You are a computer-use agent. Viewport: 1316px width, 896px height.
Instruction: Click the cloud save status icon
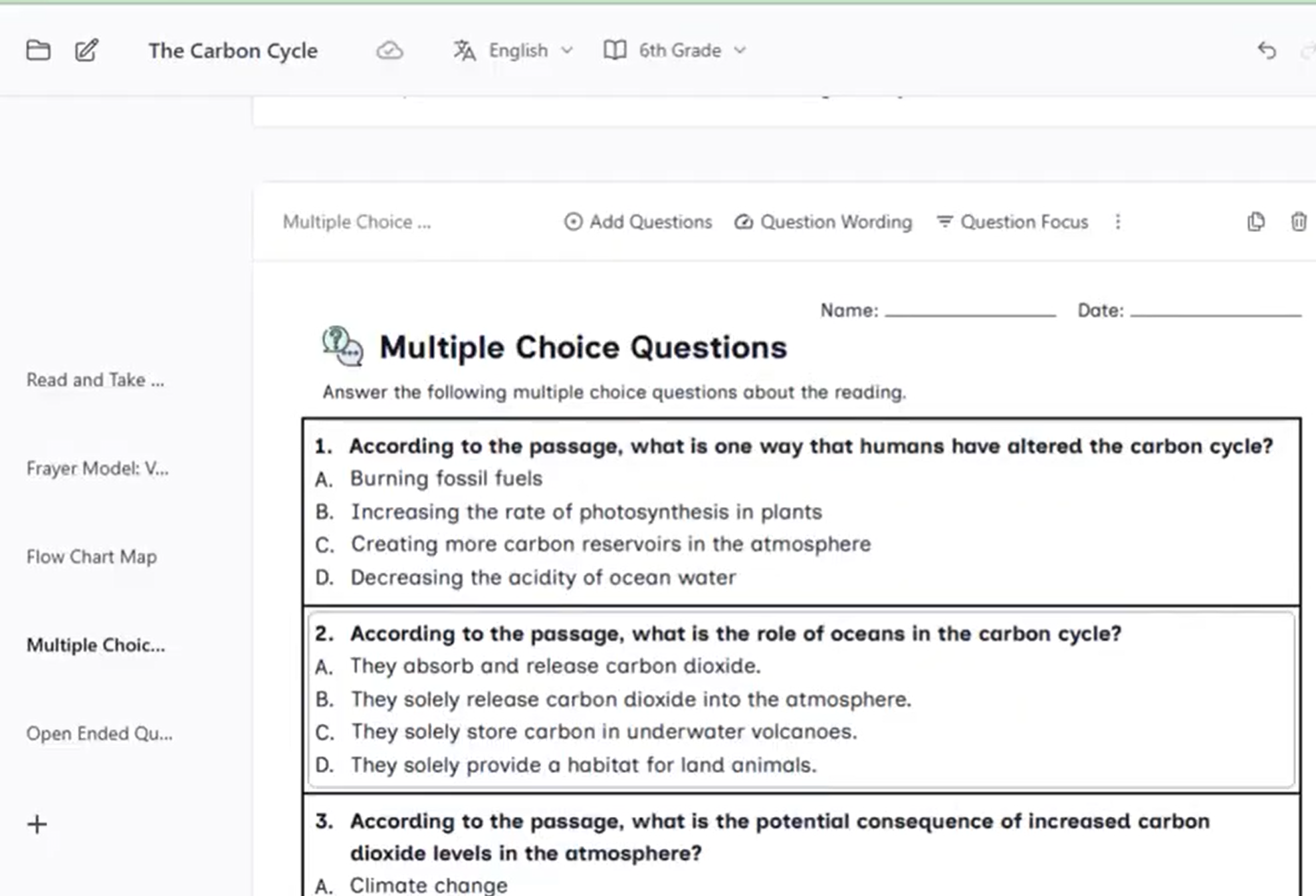pos(389,51)
